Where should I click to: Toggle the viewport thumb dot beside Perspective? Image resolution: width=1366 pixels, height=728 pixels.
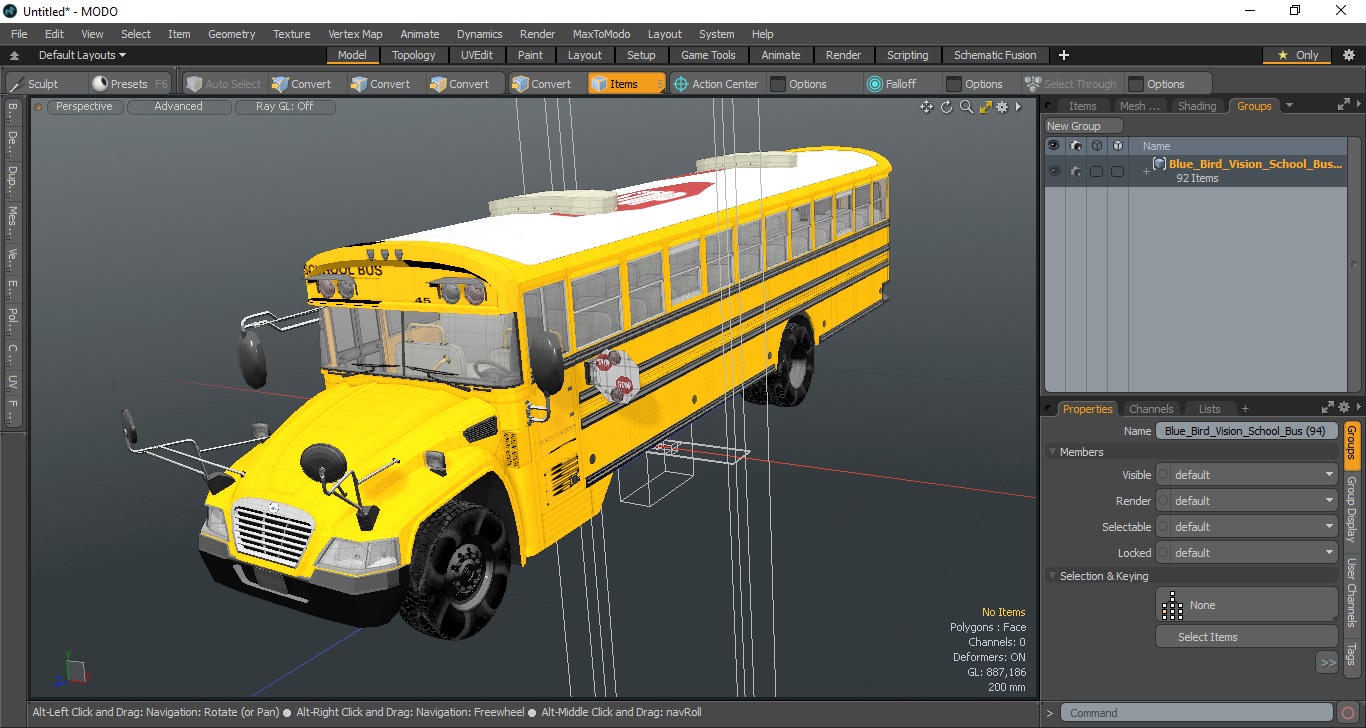(39, 107)
